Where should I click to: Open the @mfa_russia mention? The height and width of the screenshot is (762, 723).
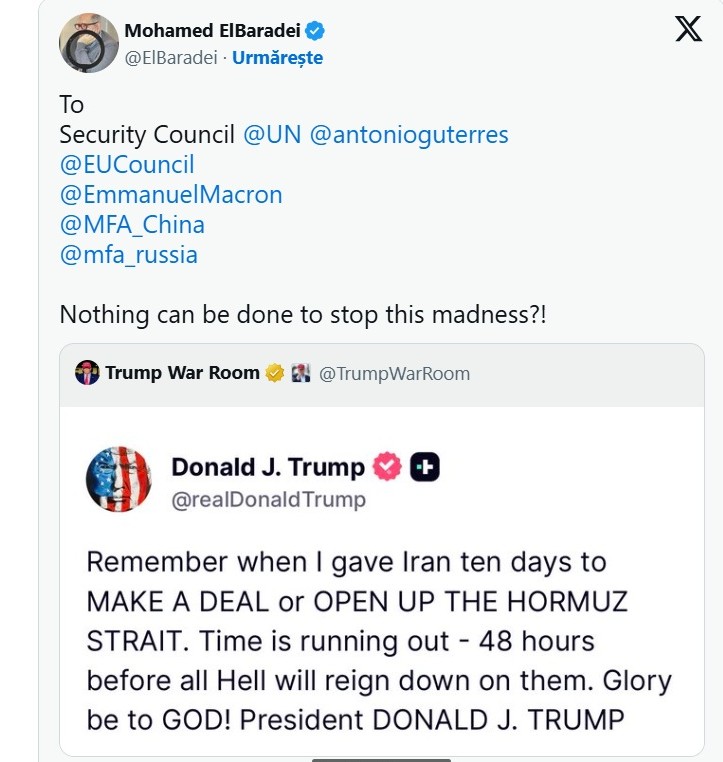click(x=129, y=255)
